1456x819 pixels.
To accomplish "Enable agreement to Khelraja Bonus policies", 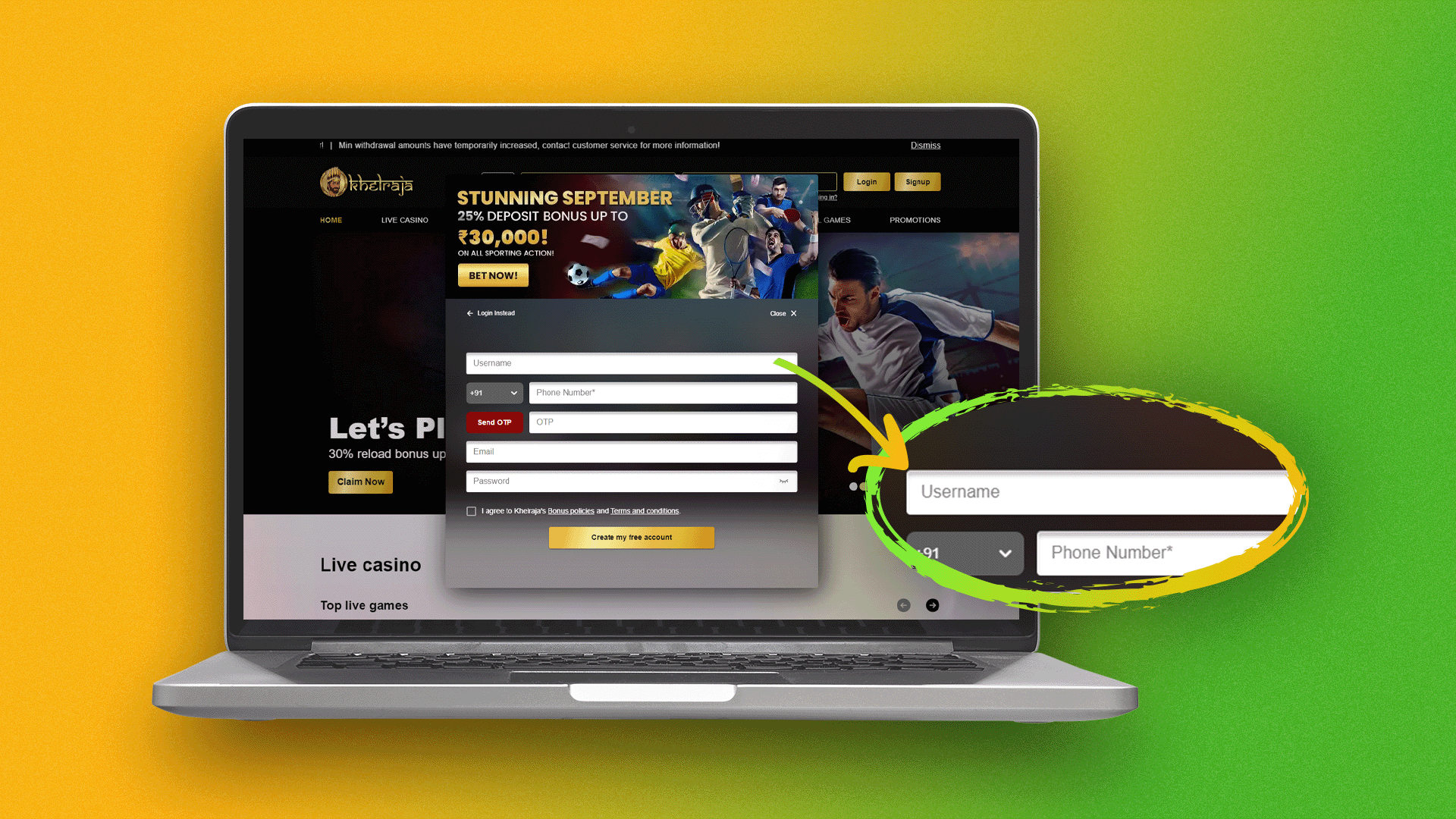I will [x=470, y=510].
